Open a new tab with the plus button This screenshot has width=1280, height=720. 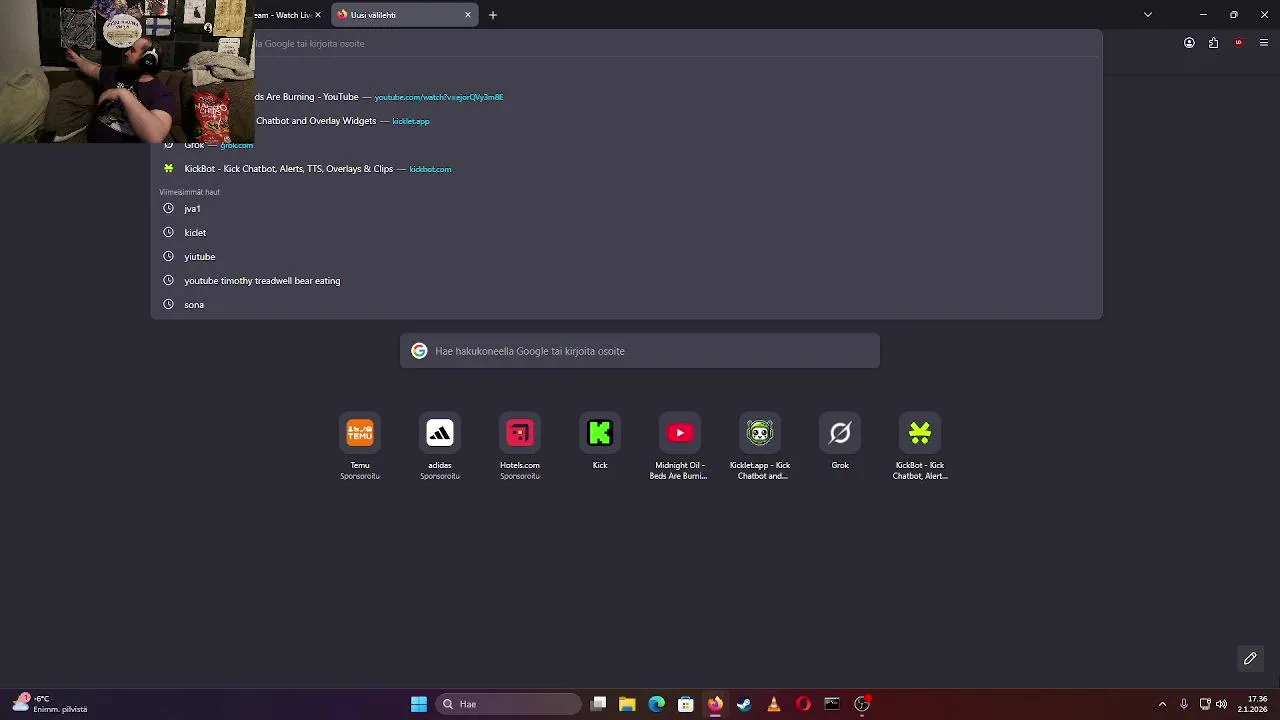pos(493,15)
